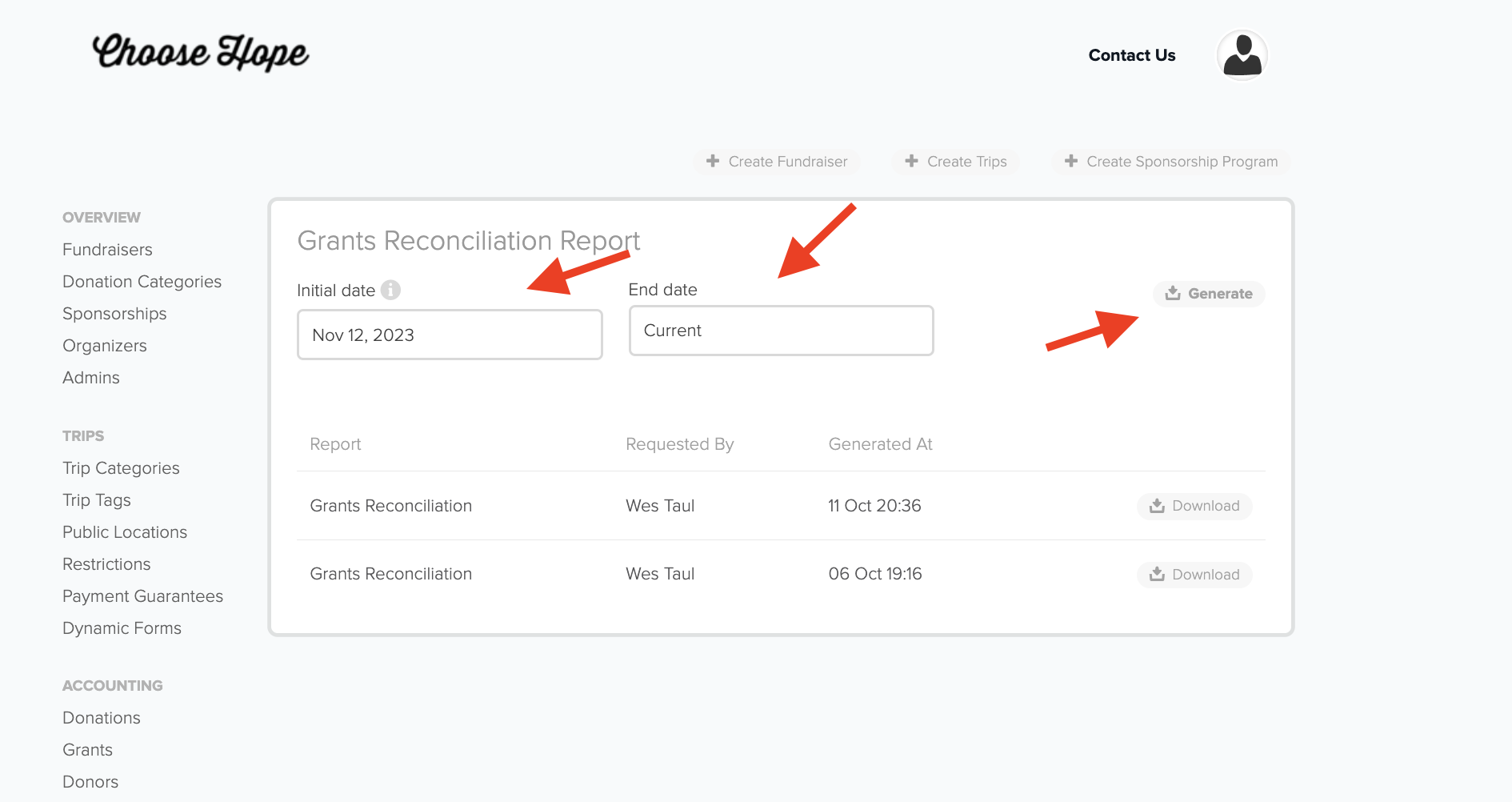
Task: Click the Generate report button
Action: [1209, 294]
